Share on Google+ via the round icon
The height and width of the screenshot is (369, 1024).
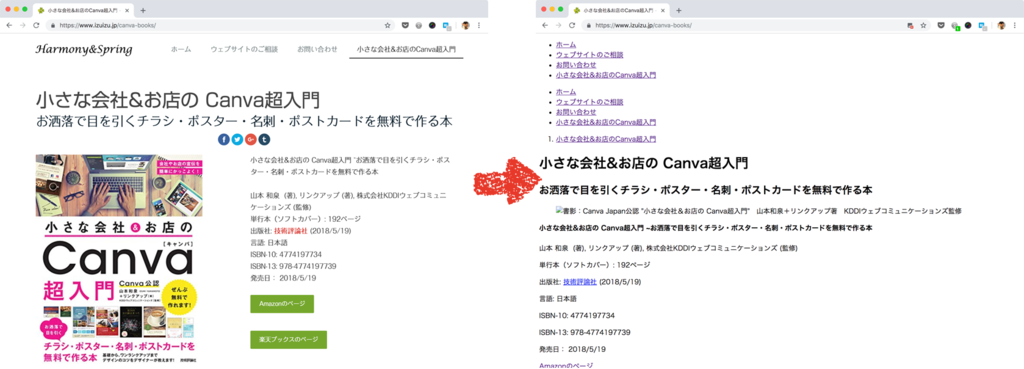coord(251,139)
